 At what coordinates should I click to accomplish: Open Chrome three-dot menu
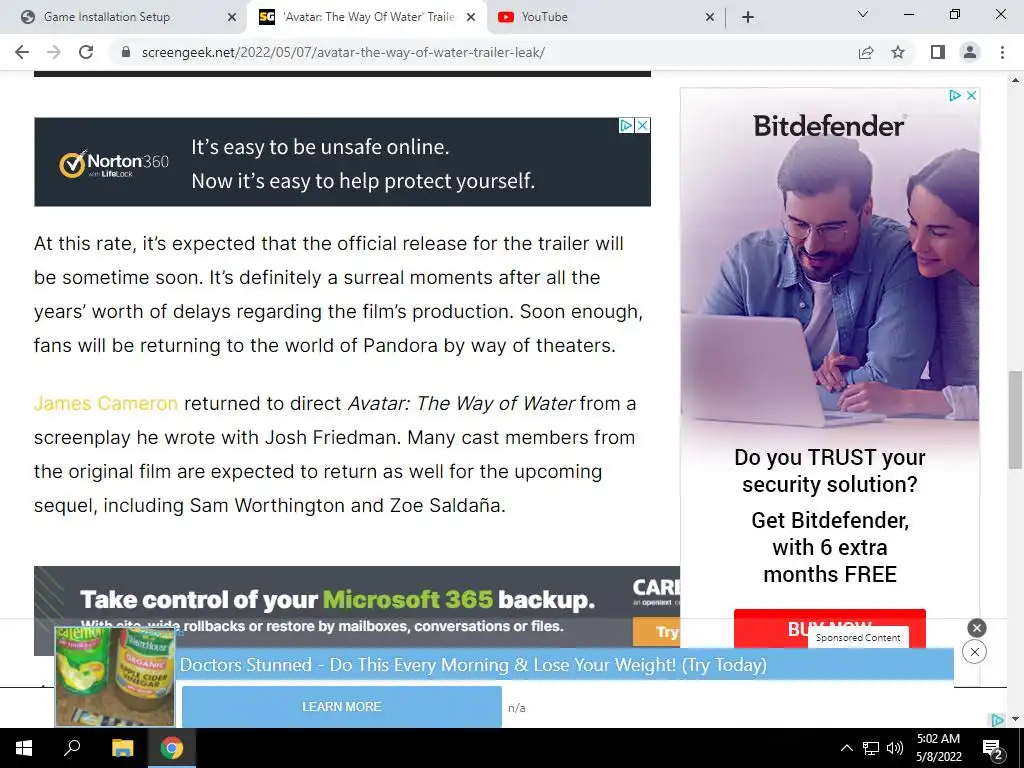[1002, 52]
